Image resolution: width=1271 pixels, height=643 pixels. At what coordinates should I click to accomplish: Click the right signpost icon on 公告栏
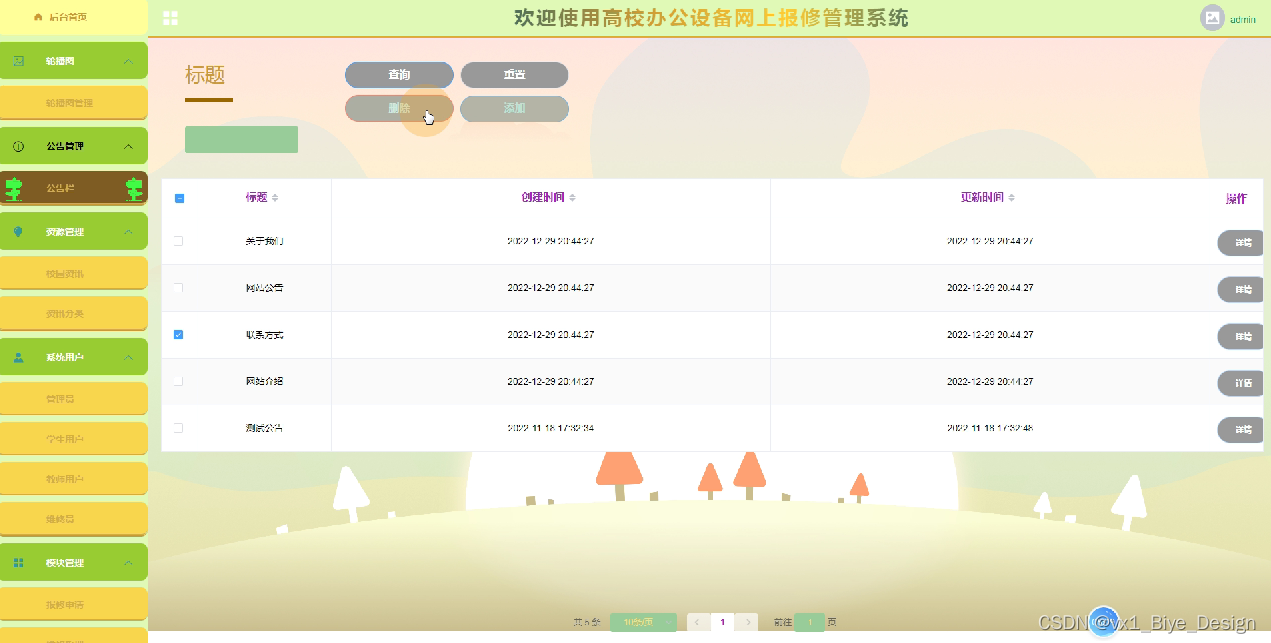(134, 188)
